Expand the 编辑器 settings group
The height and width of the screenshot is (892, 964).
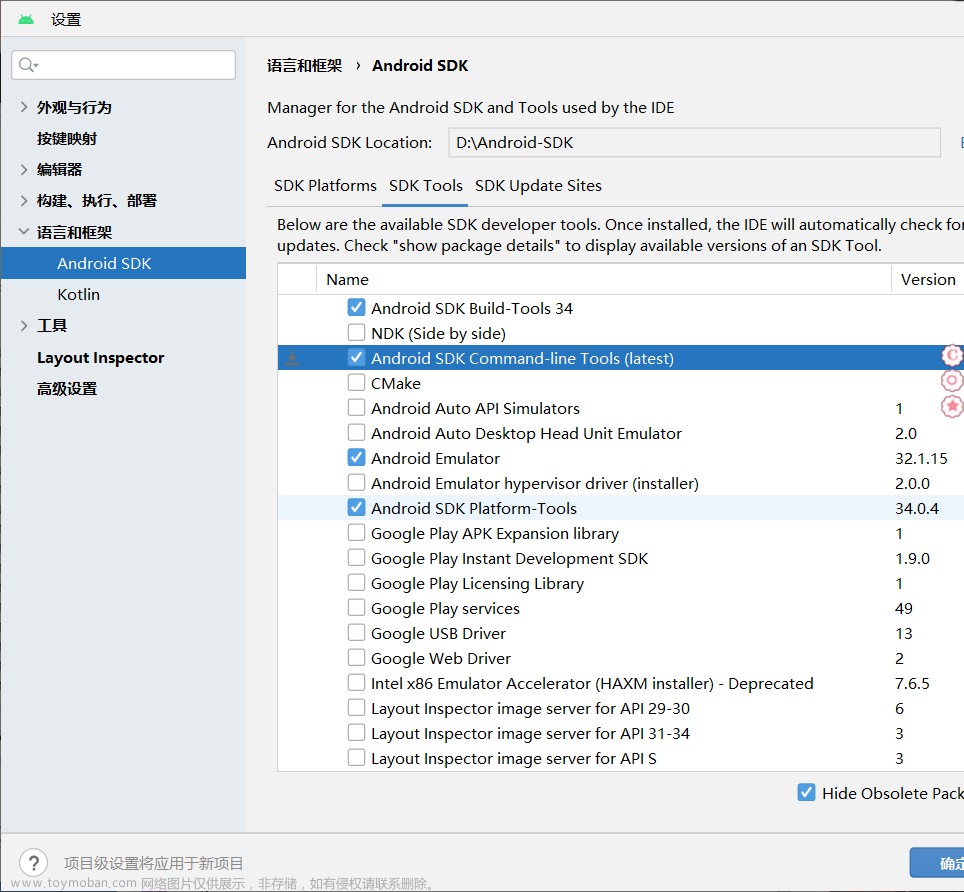[x=24, y=170]
